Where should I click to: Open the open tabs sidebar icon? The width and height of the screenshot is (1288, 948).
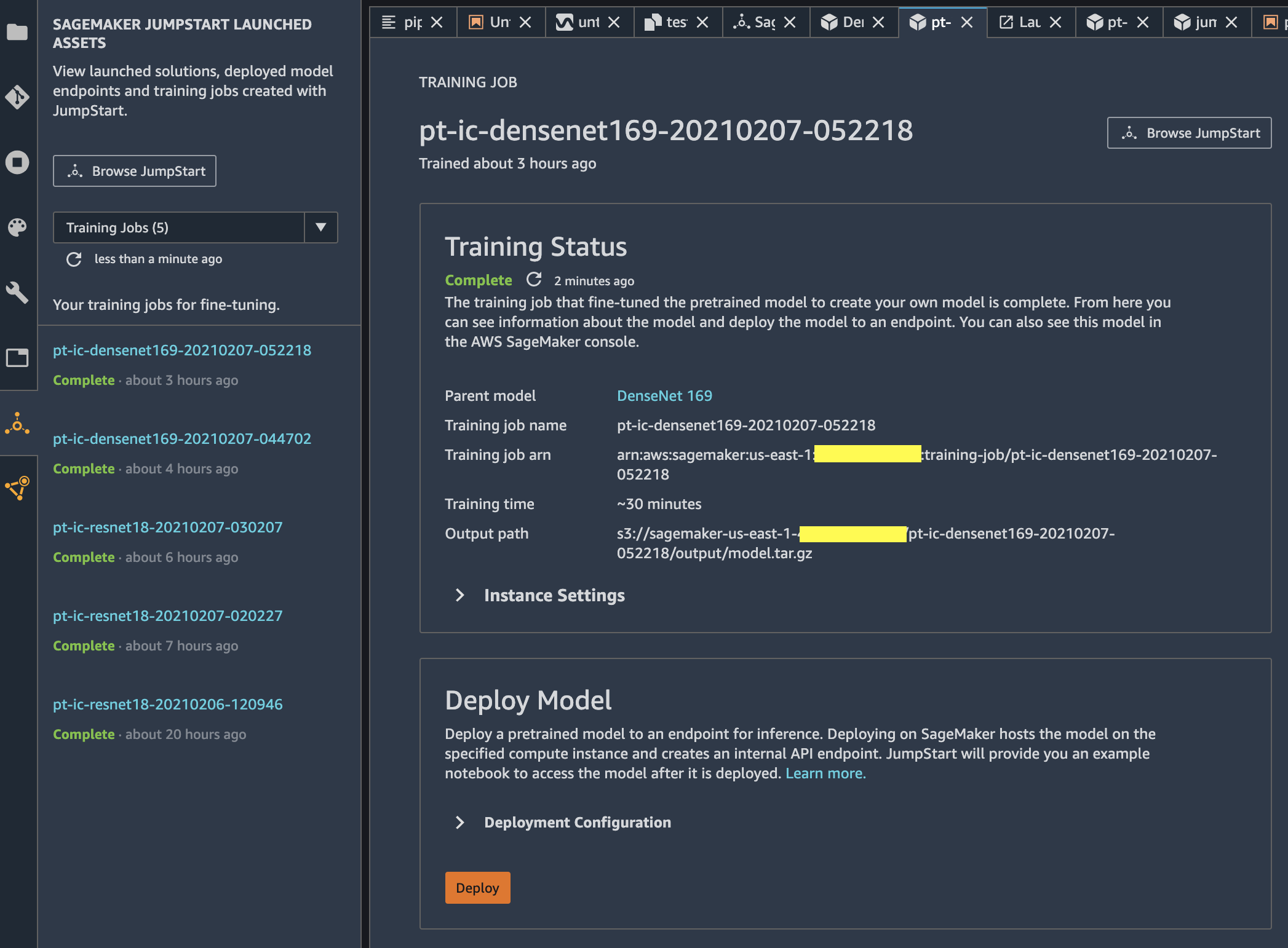[x=17, y=358]
